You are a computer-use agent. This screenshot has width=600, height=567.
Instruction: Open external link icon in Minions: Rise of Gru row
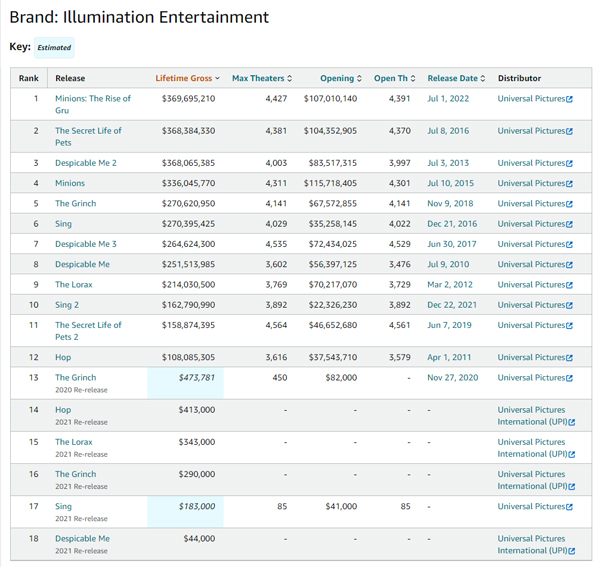(x=569, y=99)
